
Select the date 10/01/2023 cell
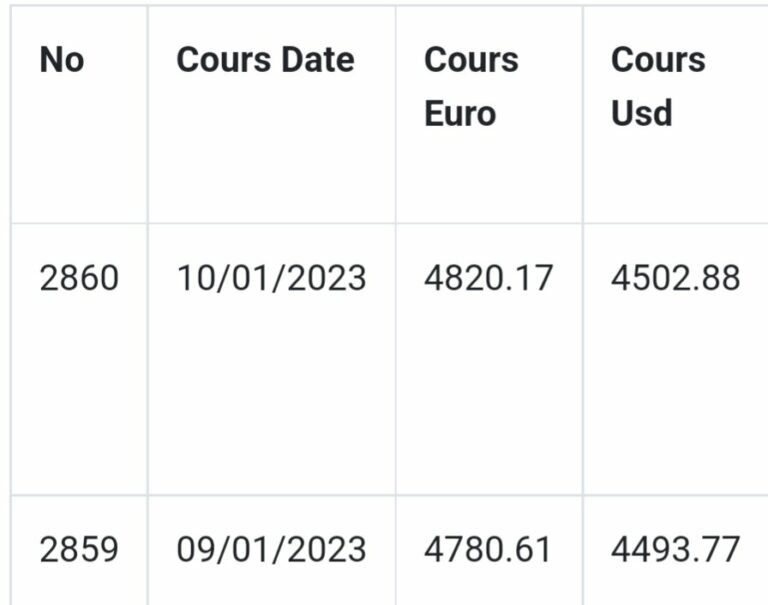point(271,278)
